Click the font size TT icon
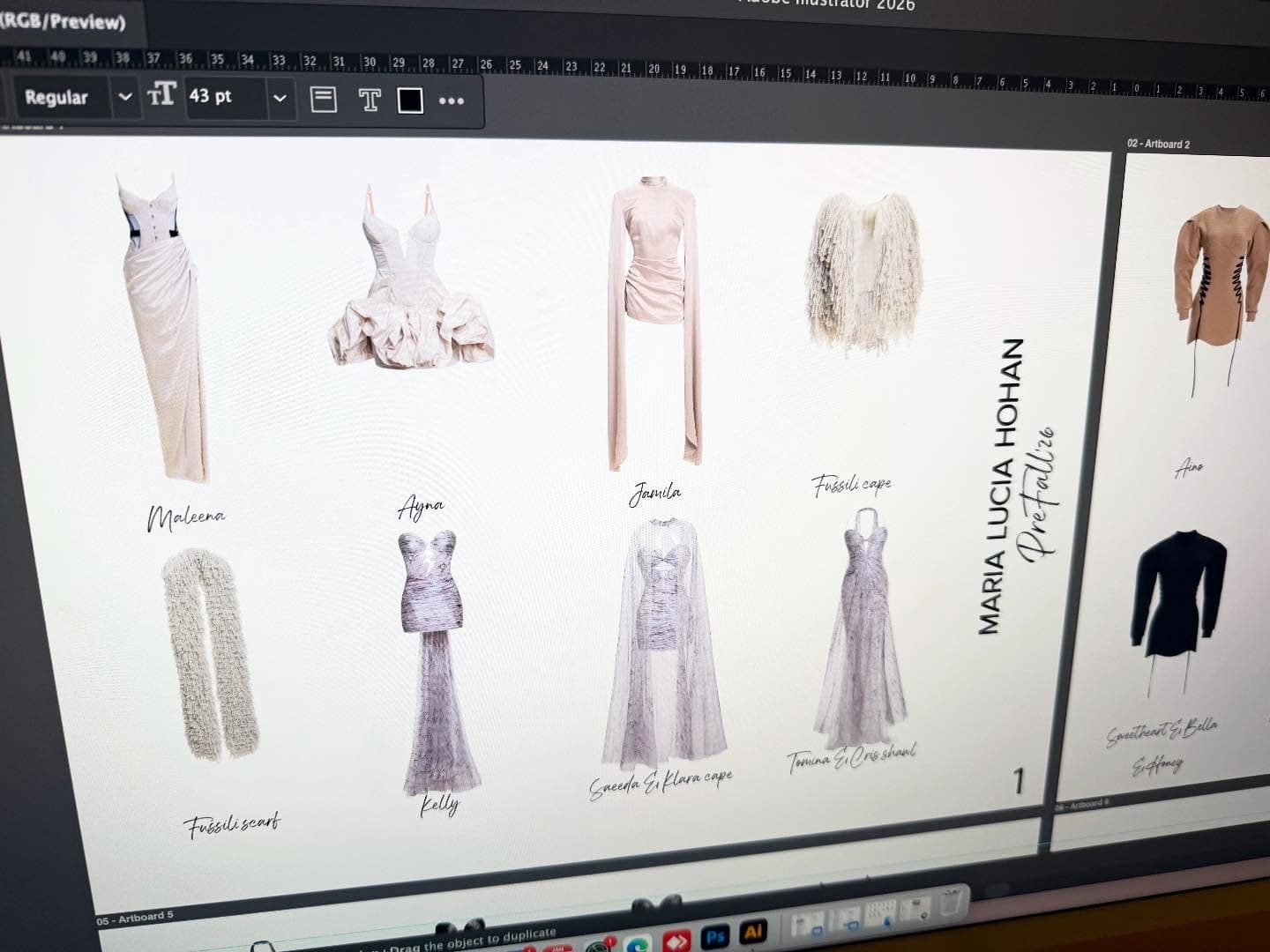The height and width of the screenshot is (952, 1270). point(161,95)
